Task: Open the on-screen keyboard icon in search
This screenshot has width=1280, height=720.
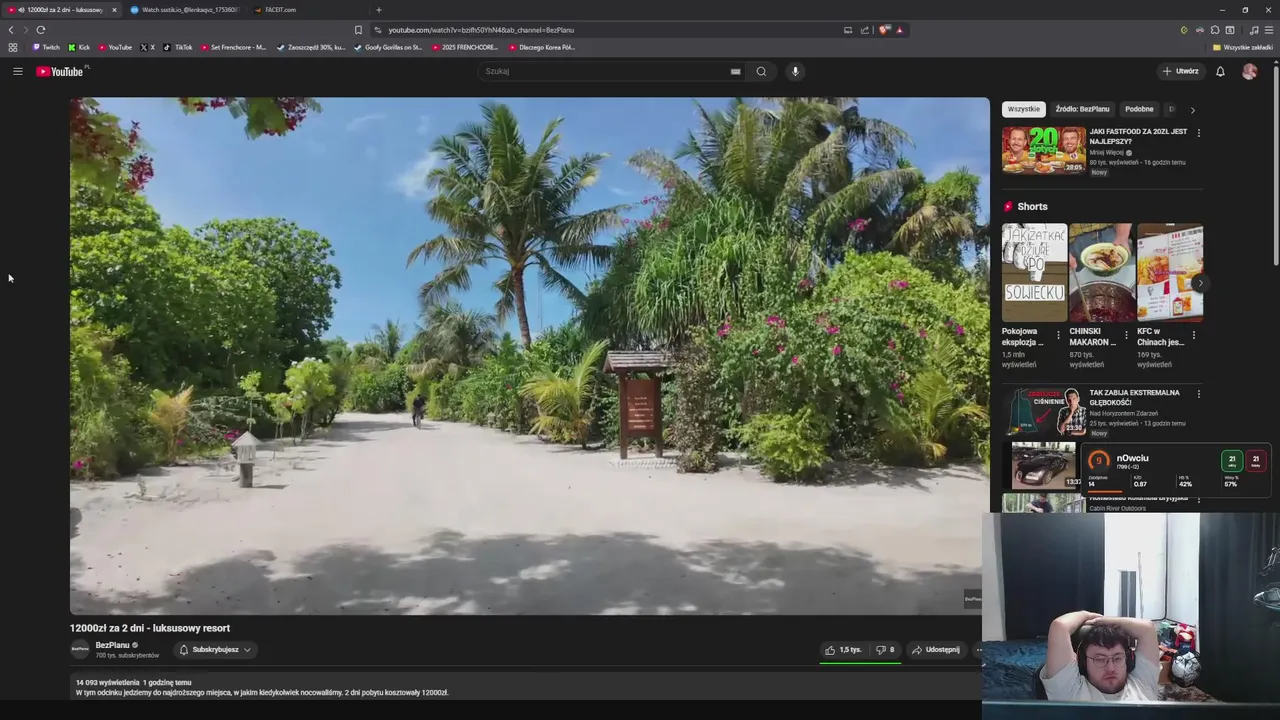Action: (x=735, y=71)
